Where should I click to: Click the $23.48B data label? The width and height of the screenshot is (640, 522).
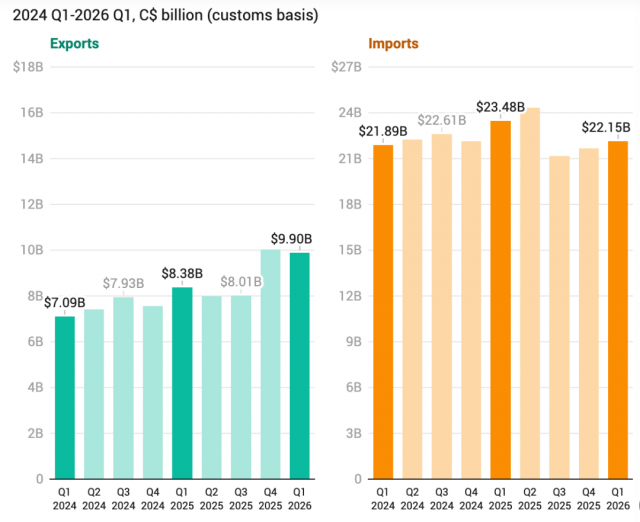pyautogui.click(x=500, y=107)
